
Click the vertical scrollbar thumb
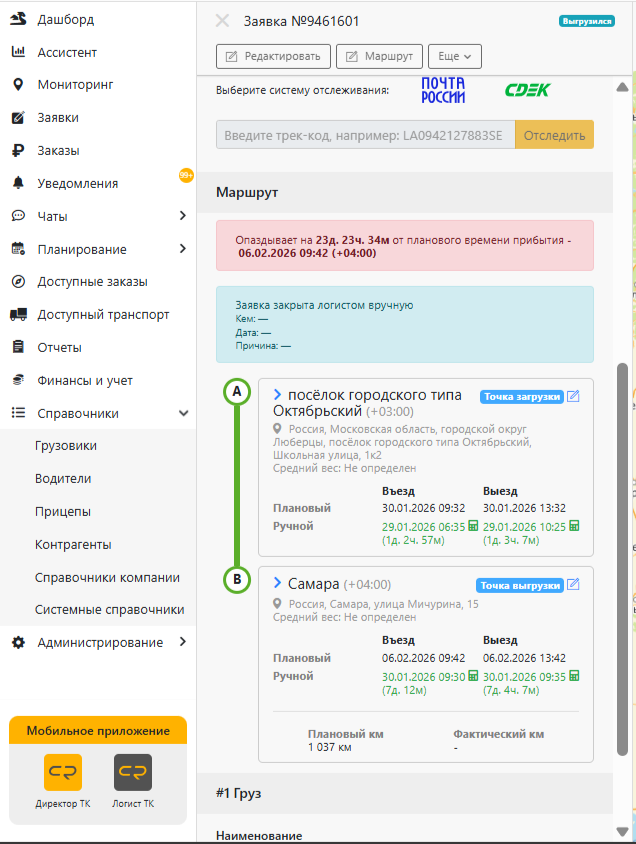click(x=623, y=560)
